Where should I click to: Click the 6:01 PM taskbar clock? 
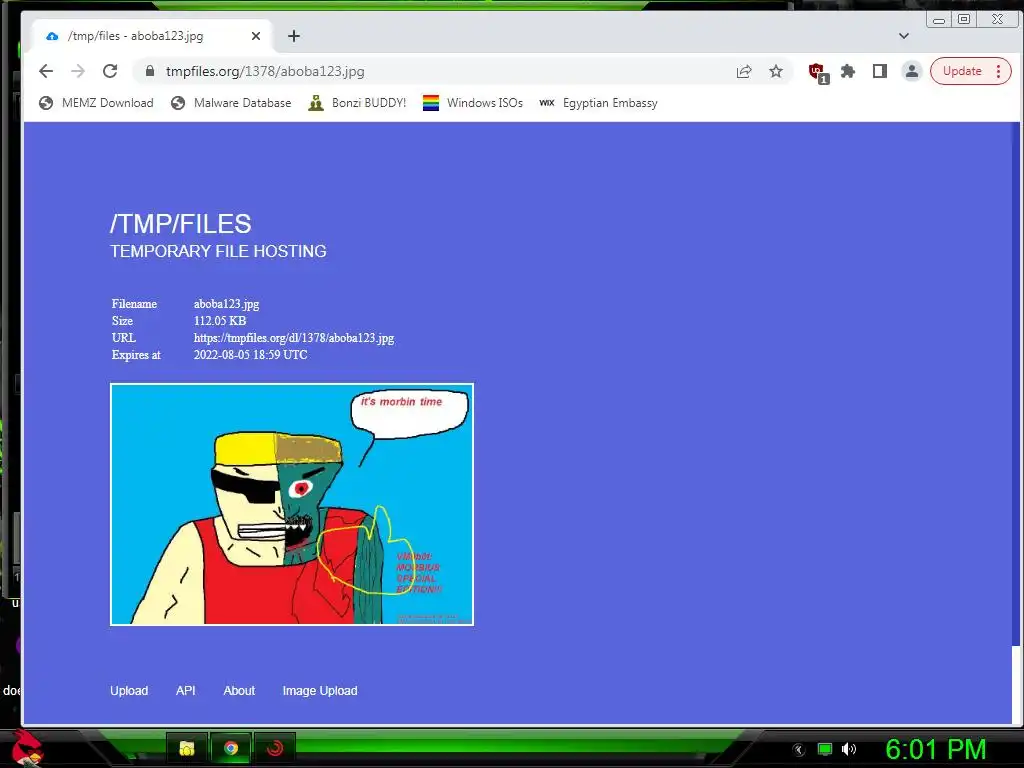click(x=936, y=750)
